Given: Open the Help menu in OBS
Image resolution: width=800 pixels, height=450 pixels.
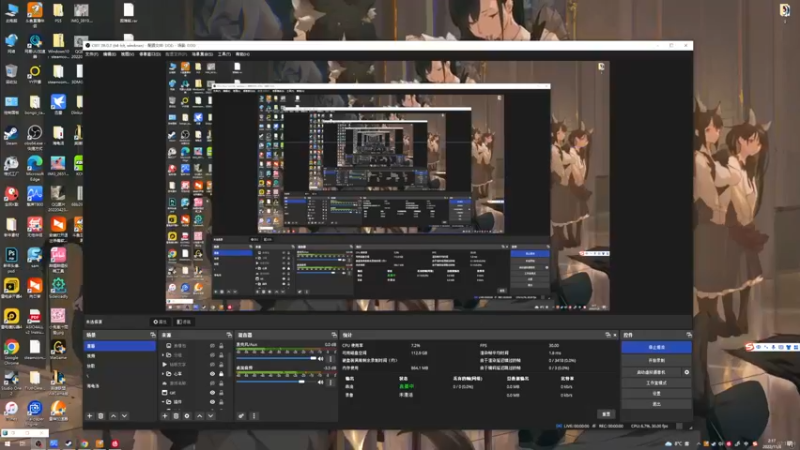Looking at the screenshot, I should pos(242,54).
